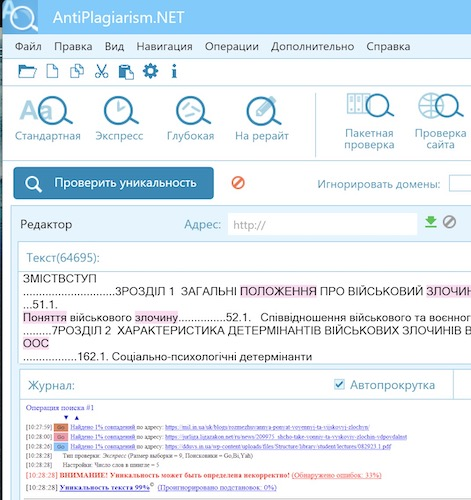Click the Текст(64695): label

(63, 258)
